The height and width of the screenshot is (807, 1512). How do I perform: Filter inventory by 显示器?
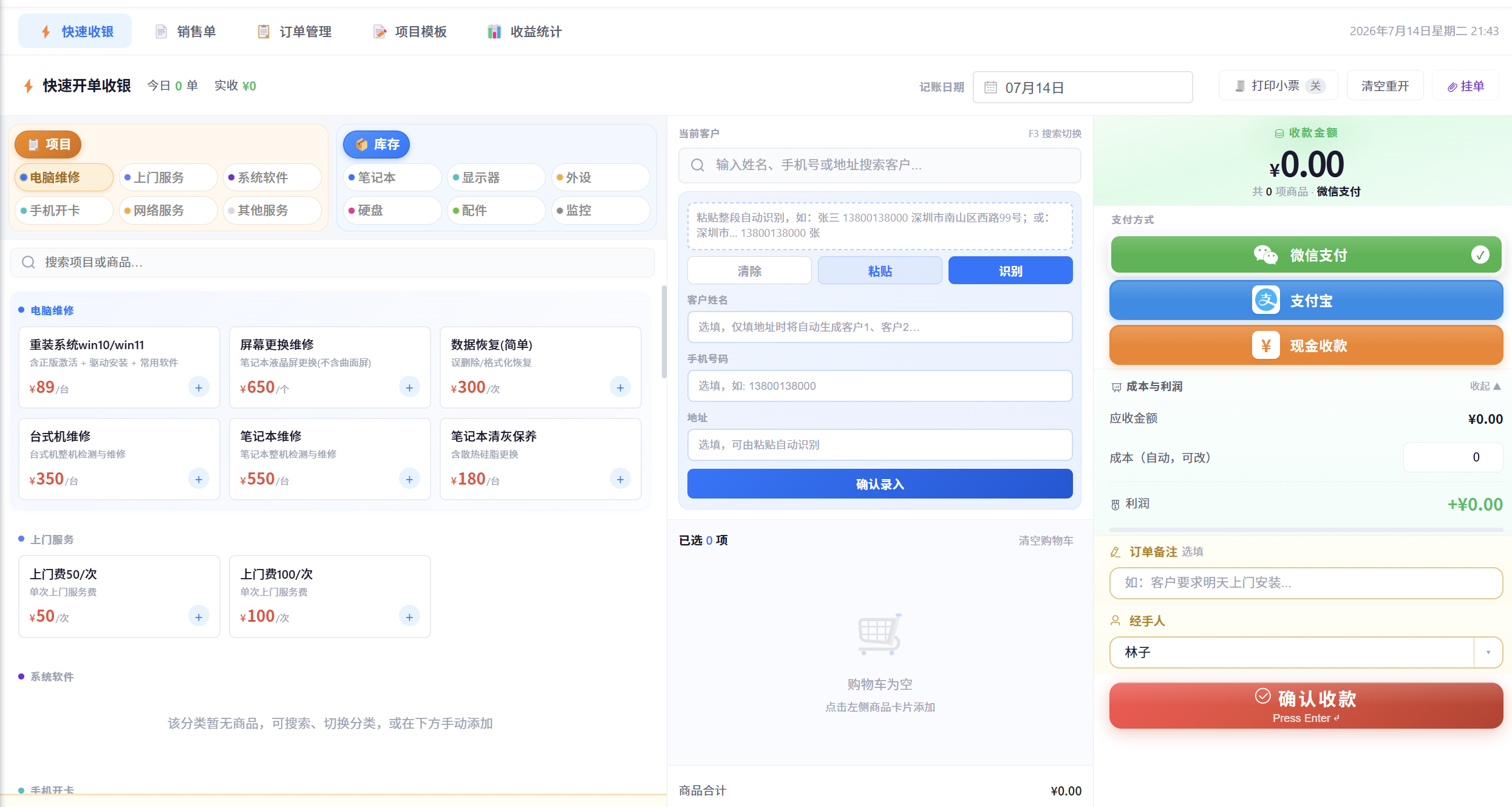pyautogui.click(x=496, y=177)
